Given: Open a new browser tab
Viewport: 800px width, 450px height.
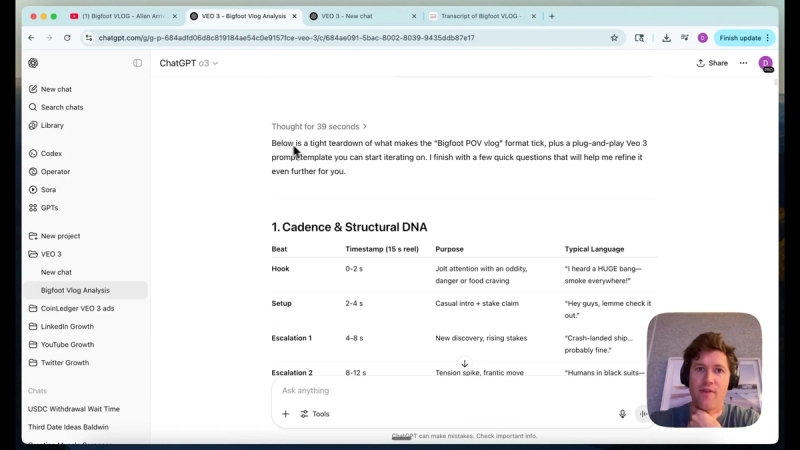Looking at the screenshot, I should click(552, 16).
